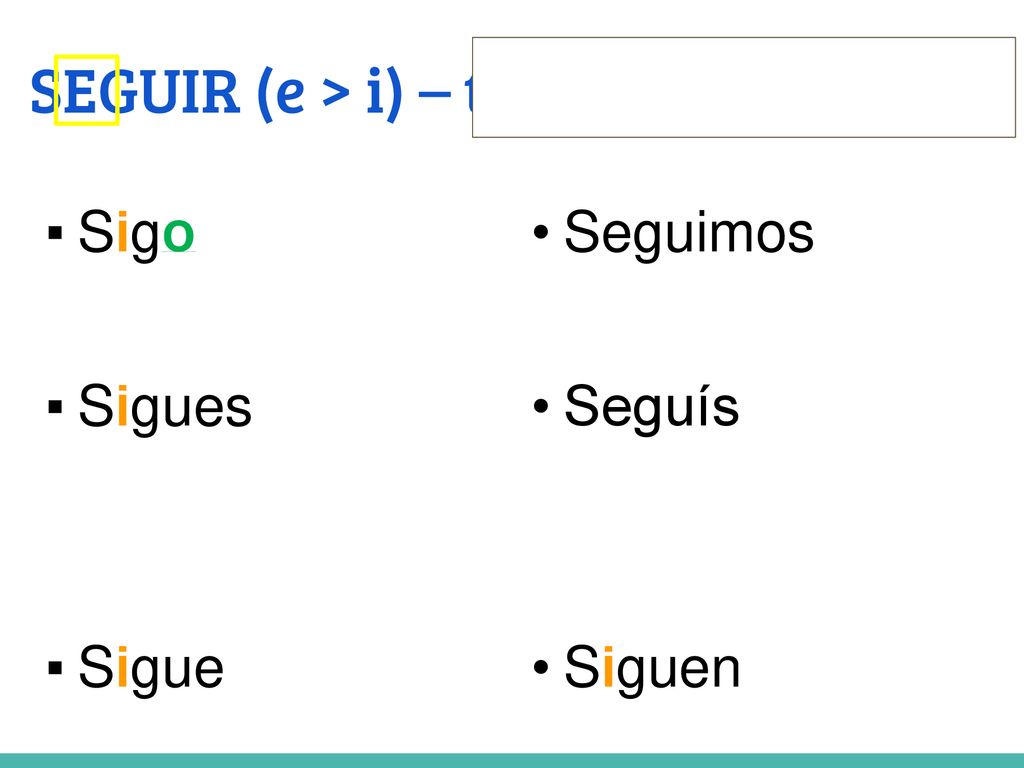The image size is (1024, 768).
Task: Click the word Sigo
Action: click(x=136, y=233)
